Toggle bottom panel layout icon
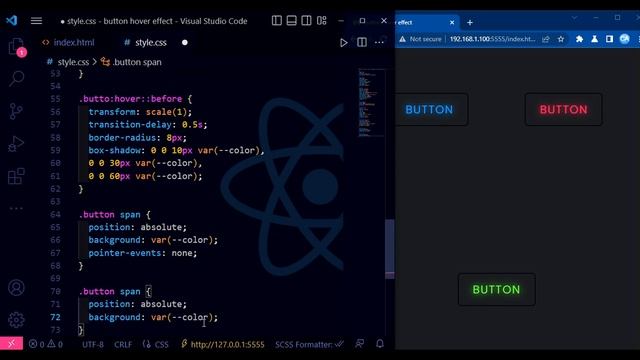640x360 pixels. tap(291, 20)
